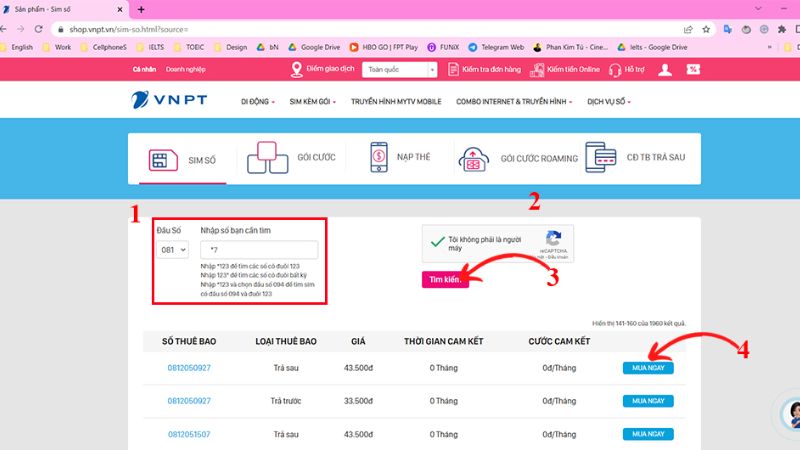Click the share page icon in address bar
Image resolution: width=800 pixels, height=450 pixels.
point(688,29)
